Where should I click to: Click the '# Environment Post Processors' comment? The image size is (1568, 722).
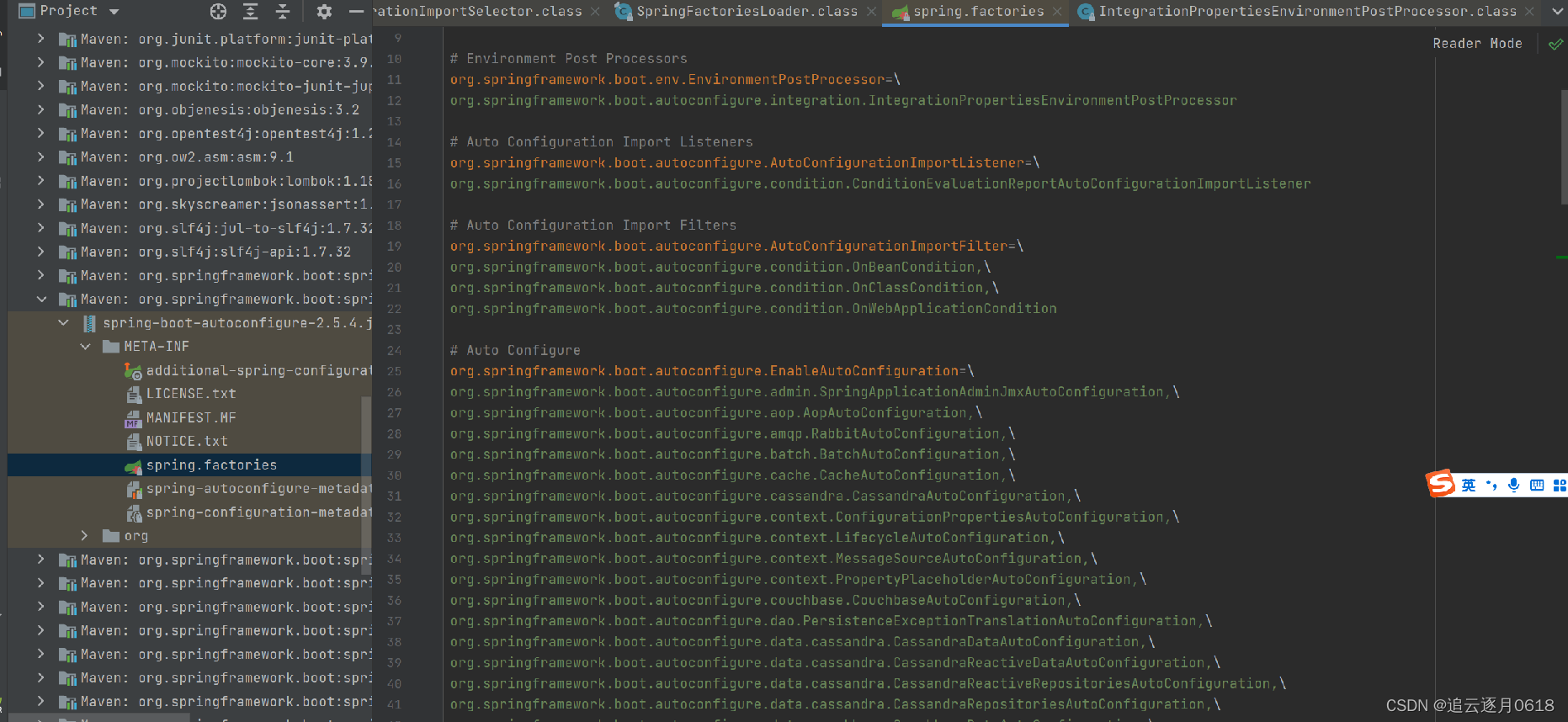(x=568, y=59)
